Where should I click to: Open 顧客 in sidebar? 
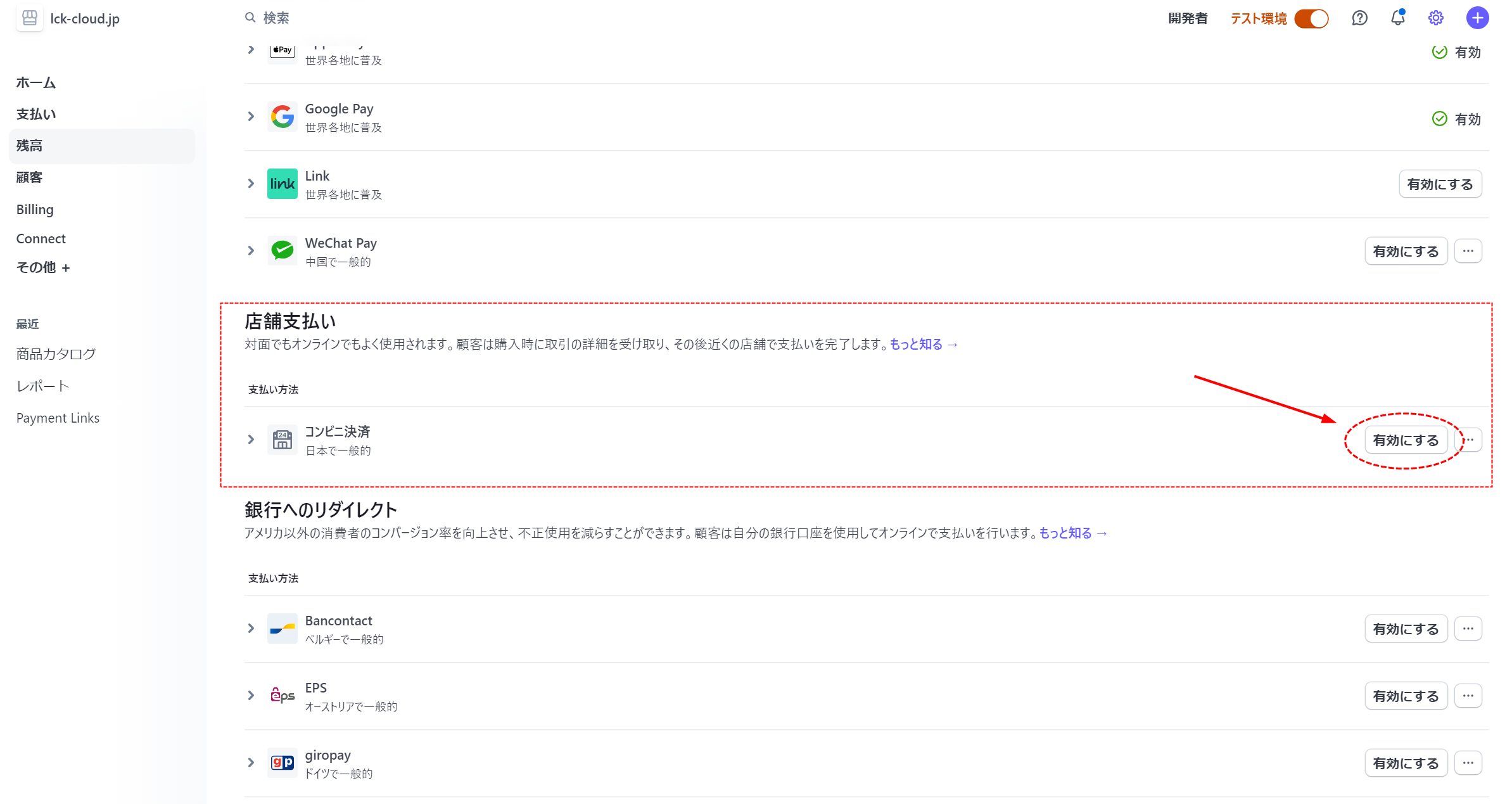point(29,177)
